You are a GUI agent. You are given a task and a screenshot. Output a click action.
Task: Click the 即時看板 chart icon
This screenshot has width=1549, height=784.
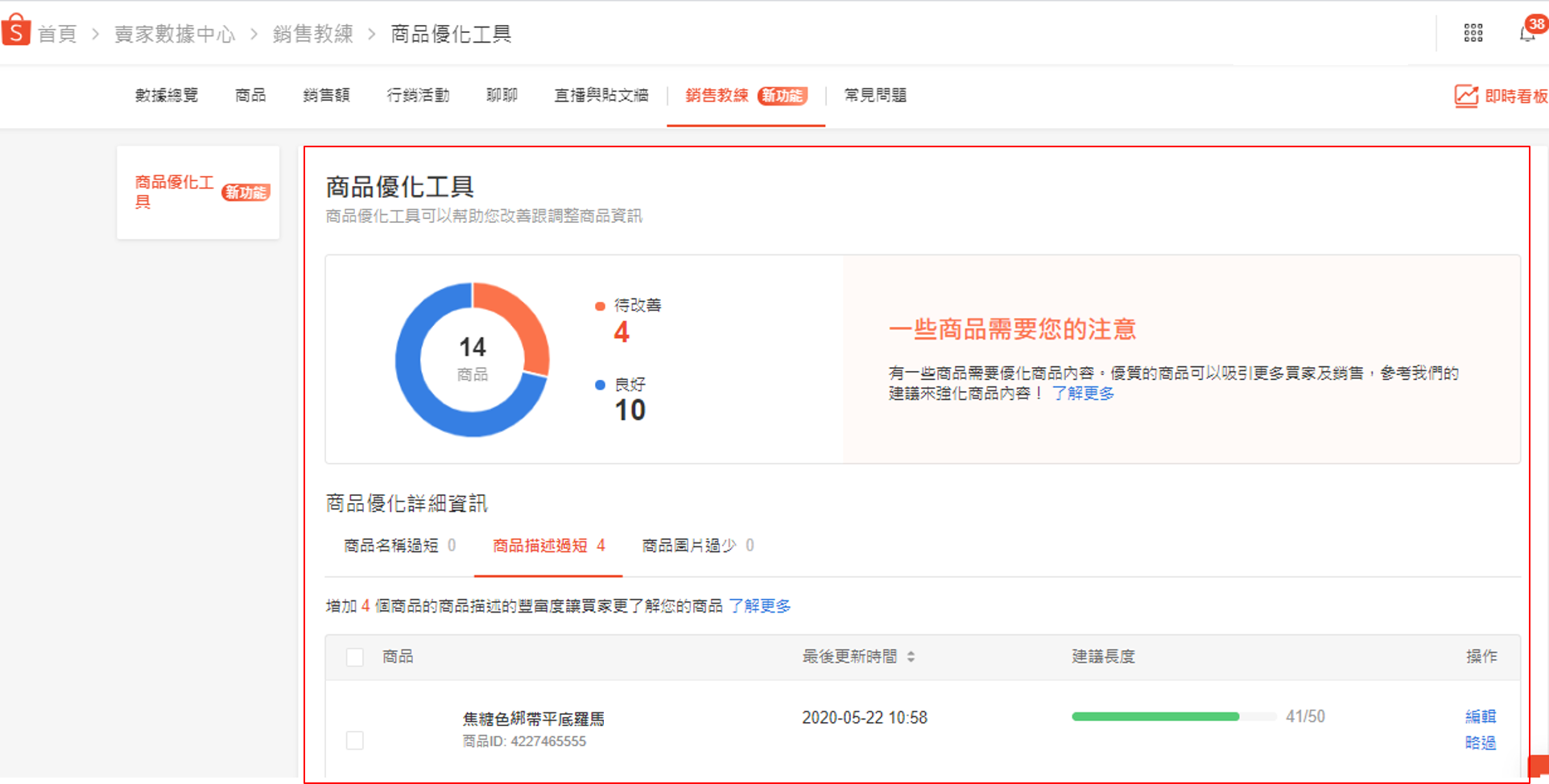[1466, 96]
